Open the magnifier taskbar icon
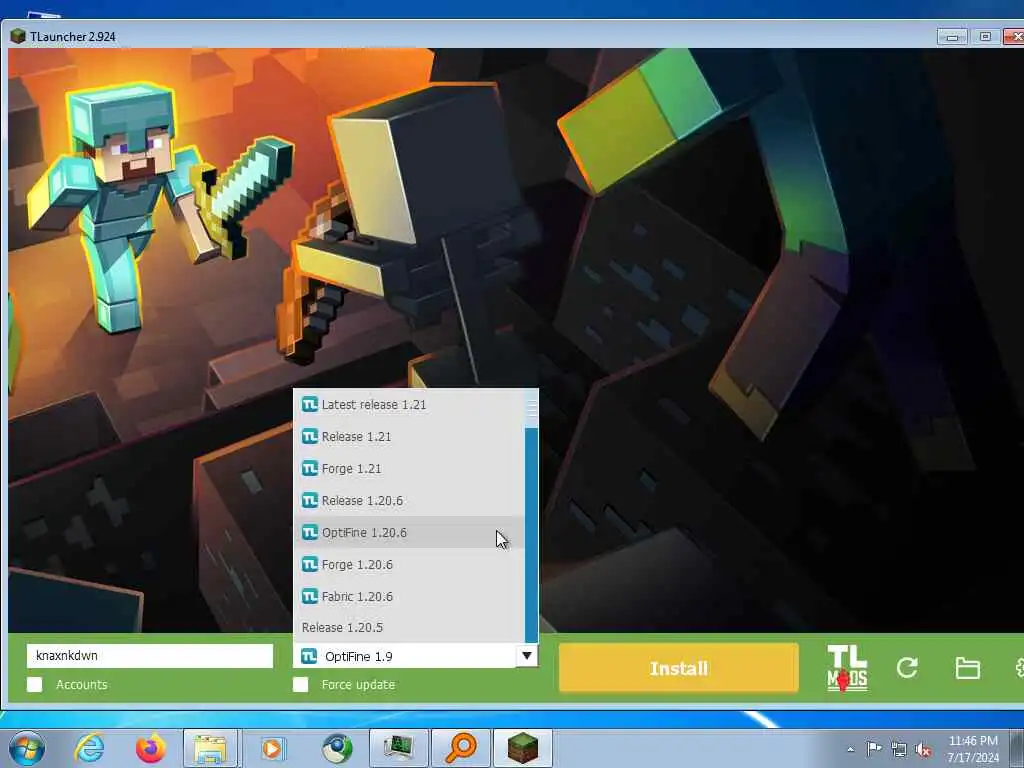The image size is (1024, 768). point(460,748)
